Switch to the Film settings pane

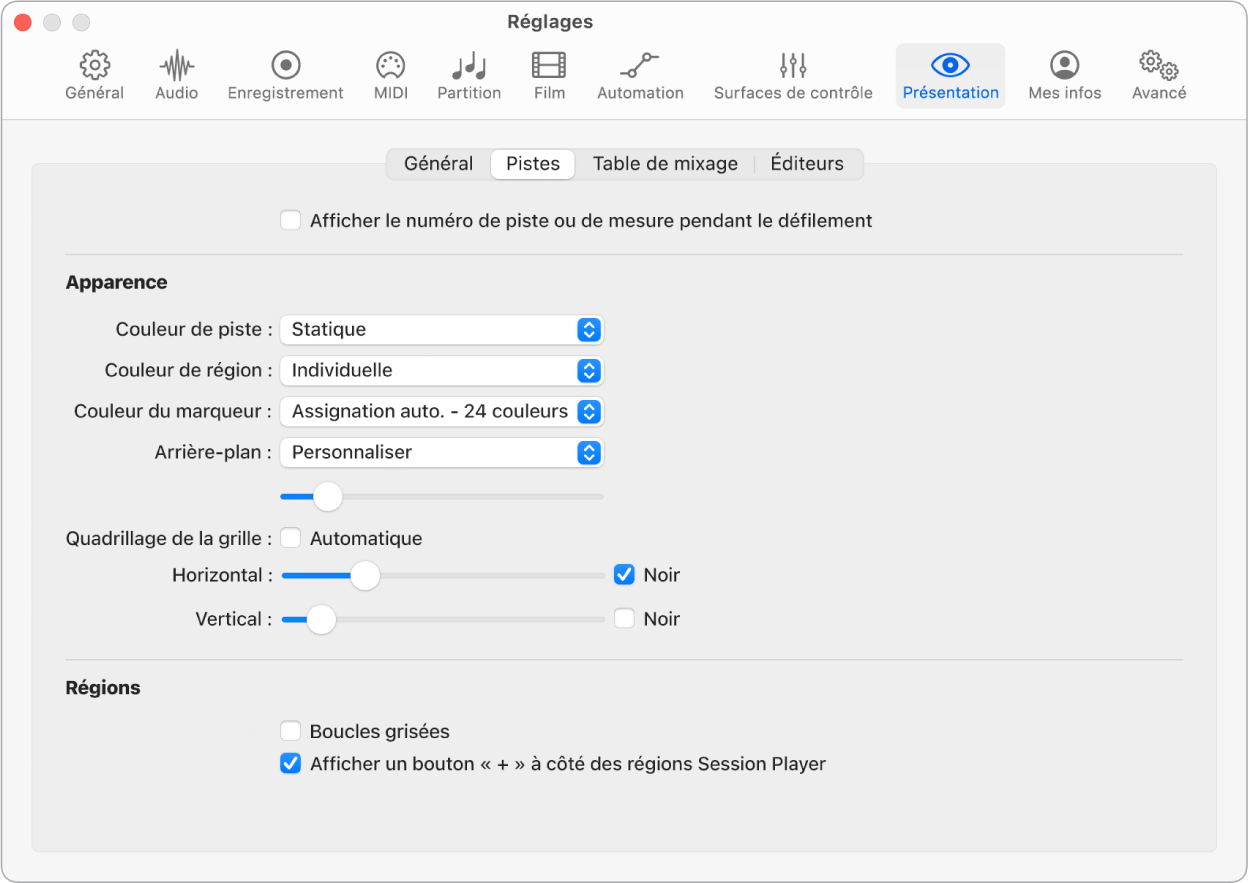click(549, 76)
